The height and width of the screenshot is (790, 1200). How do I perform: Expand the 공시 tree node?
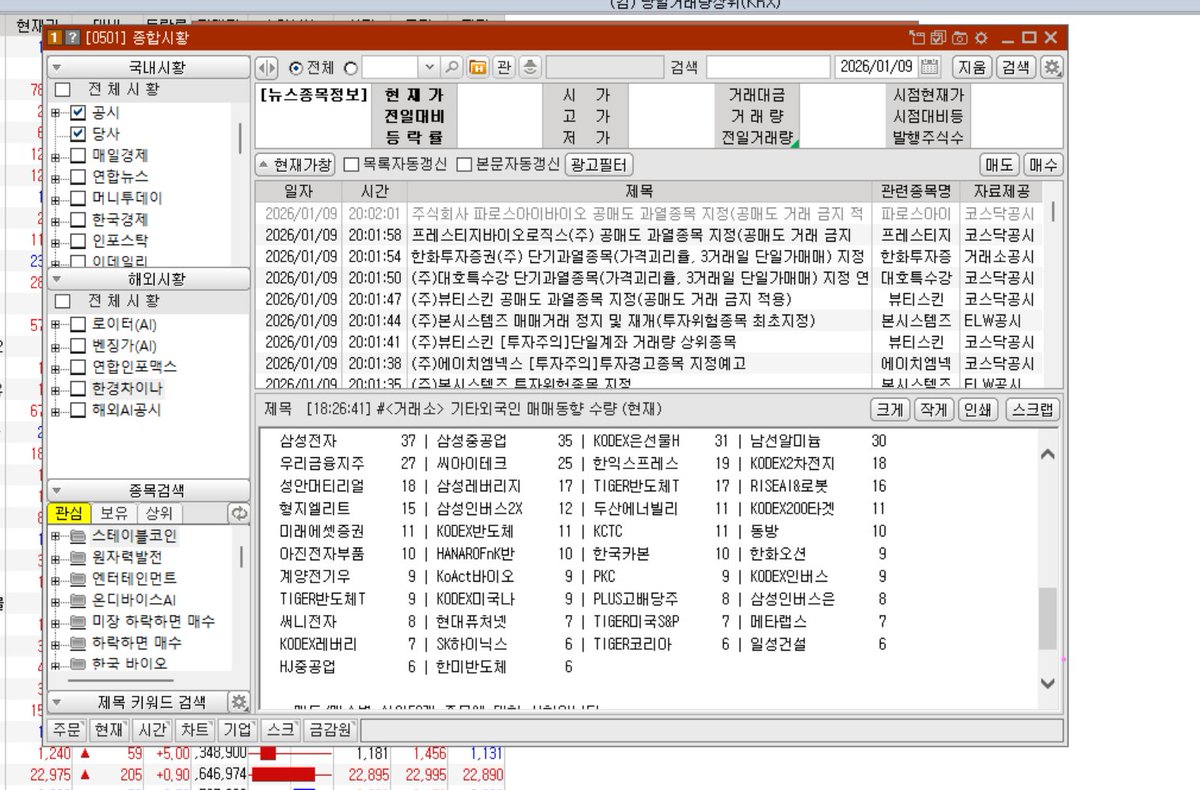pyautogui.click(x=56, y=113)
